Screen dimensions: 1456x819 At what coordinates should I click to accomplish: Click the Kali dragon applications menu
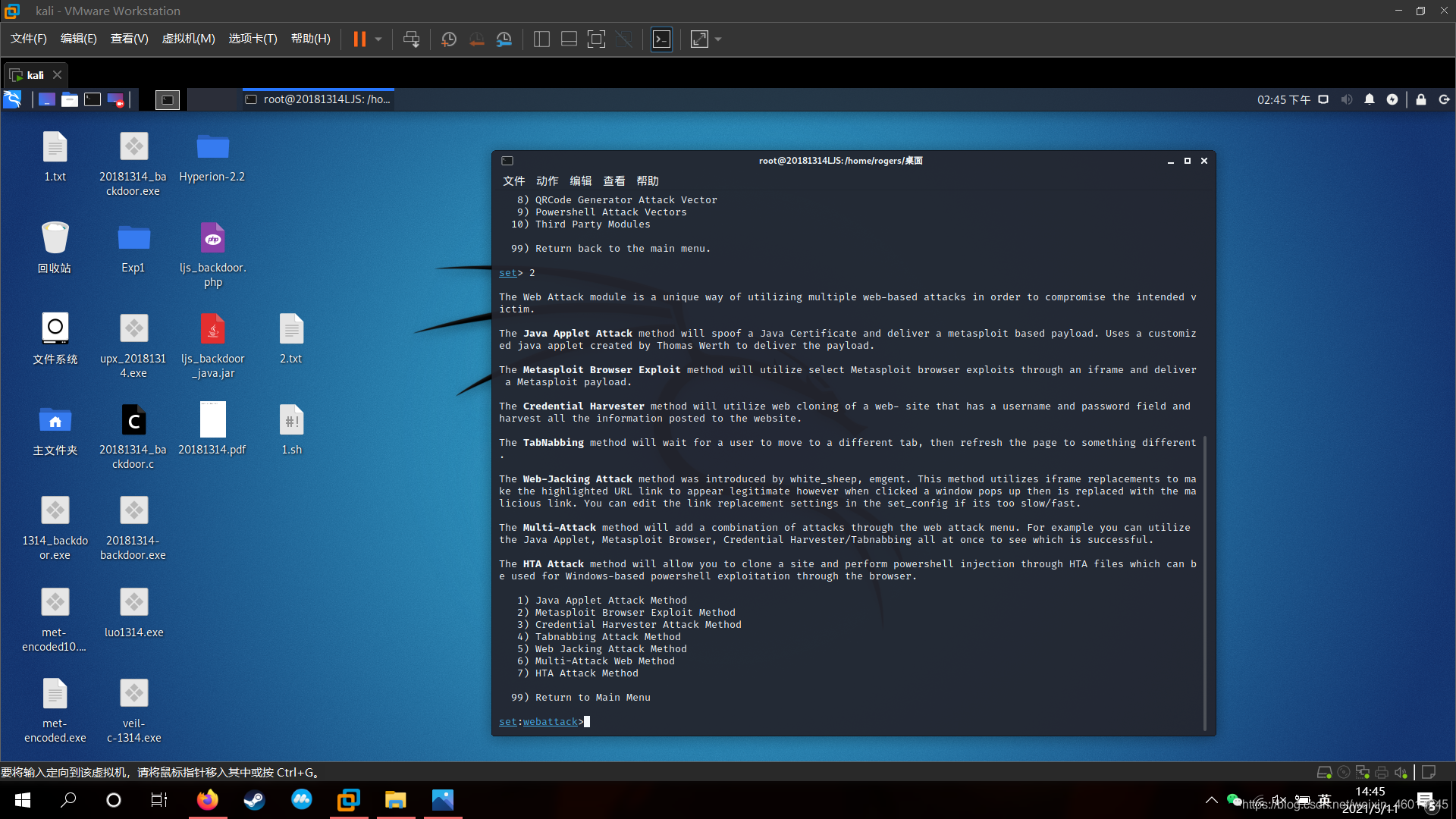coord(12,99)
